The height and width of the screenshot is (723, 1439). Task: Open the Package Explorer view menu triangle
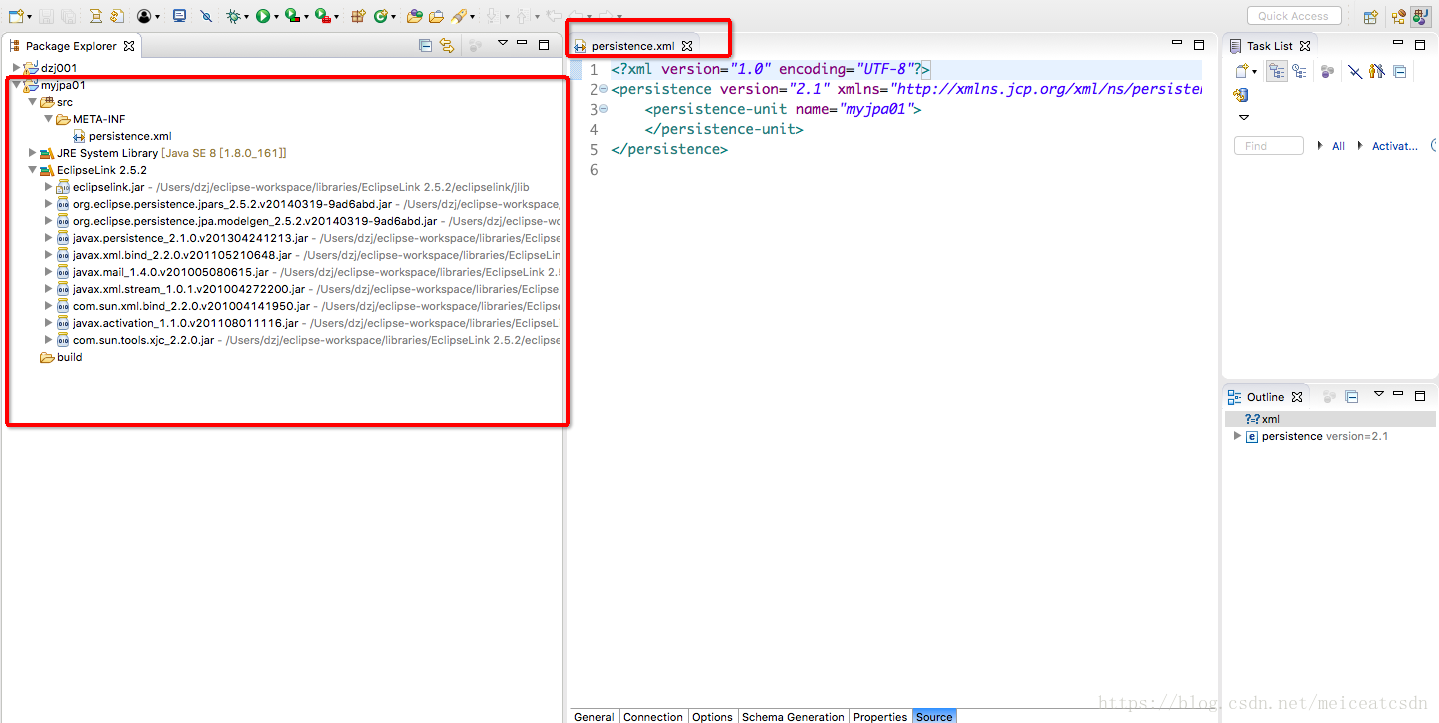pos(502,44)
